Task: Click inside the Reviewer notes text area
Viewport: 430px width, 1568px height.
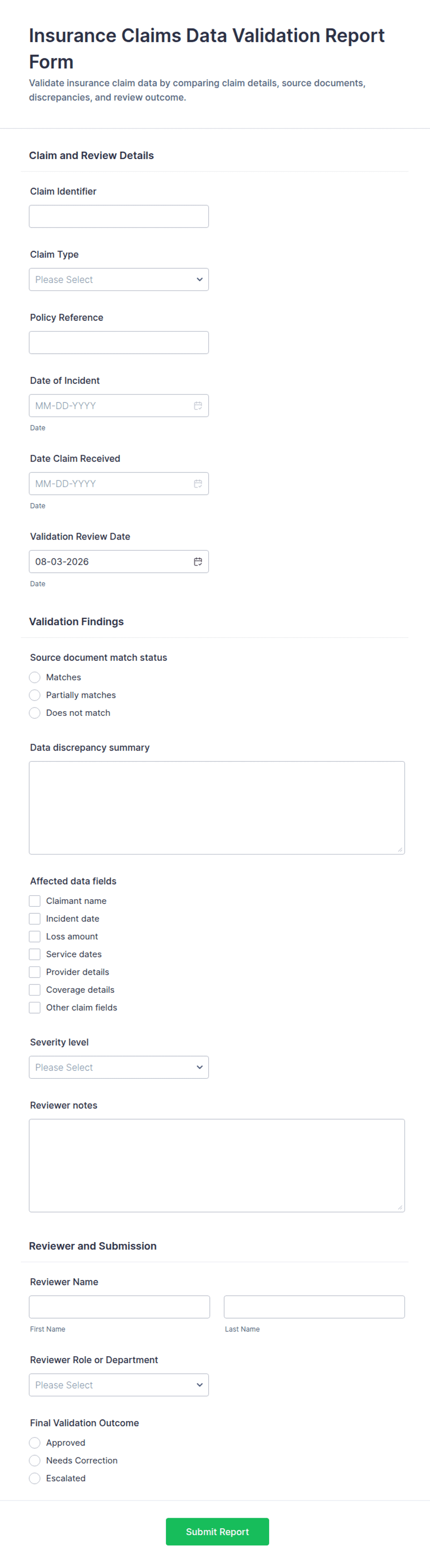Action: pos(217,1165)
